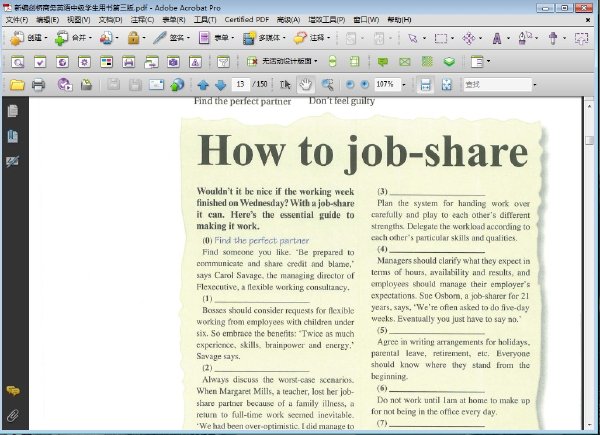Open the 编辑(E) Edit menu
The height and width of the screenshot is (435, 600).
tap(47, 20)
